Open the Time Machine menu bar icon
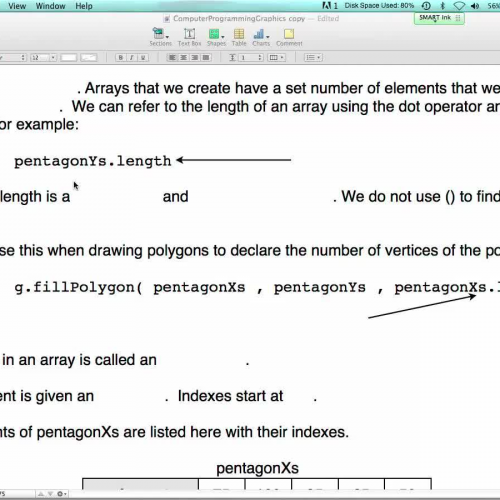The width and height of the screenshot is (500, 500). point(426,6)
